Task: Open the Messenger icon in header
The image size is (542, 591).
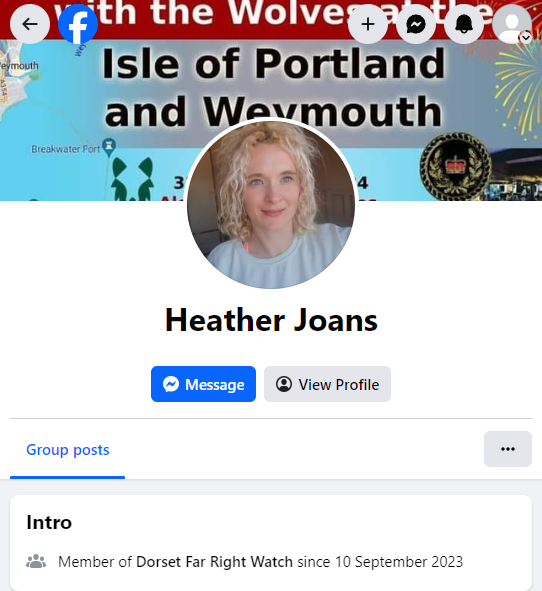Action: (x=416, y=24)
